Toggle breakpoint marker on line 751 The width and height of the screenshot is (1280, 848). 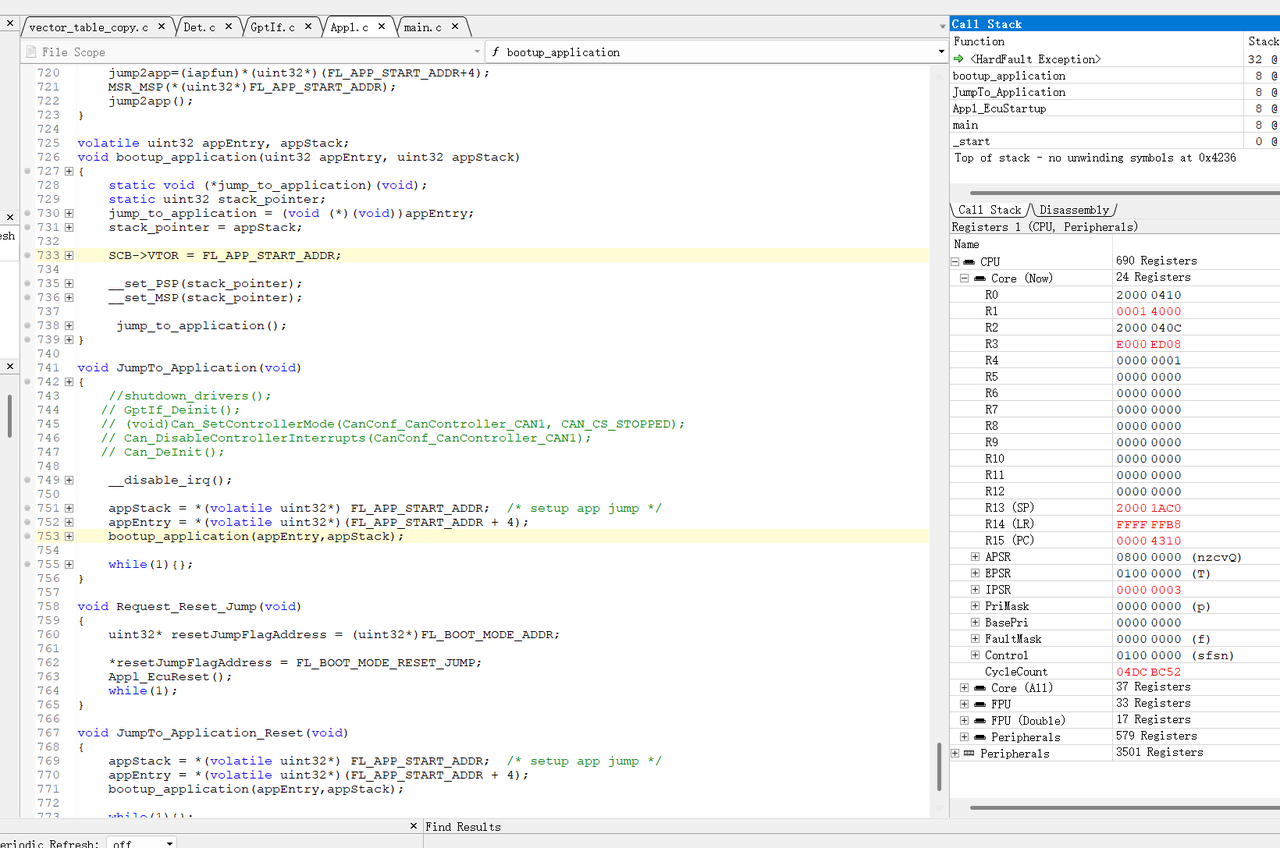point(27,508)
